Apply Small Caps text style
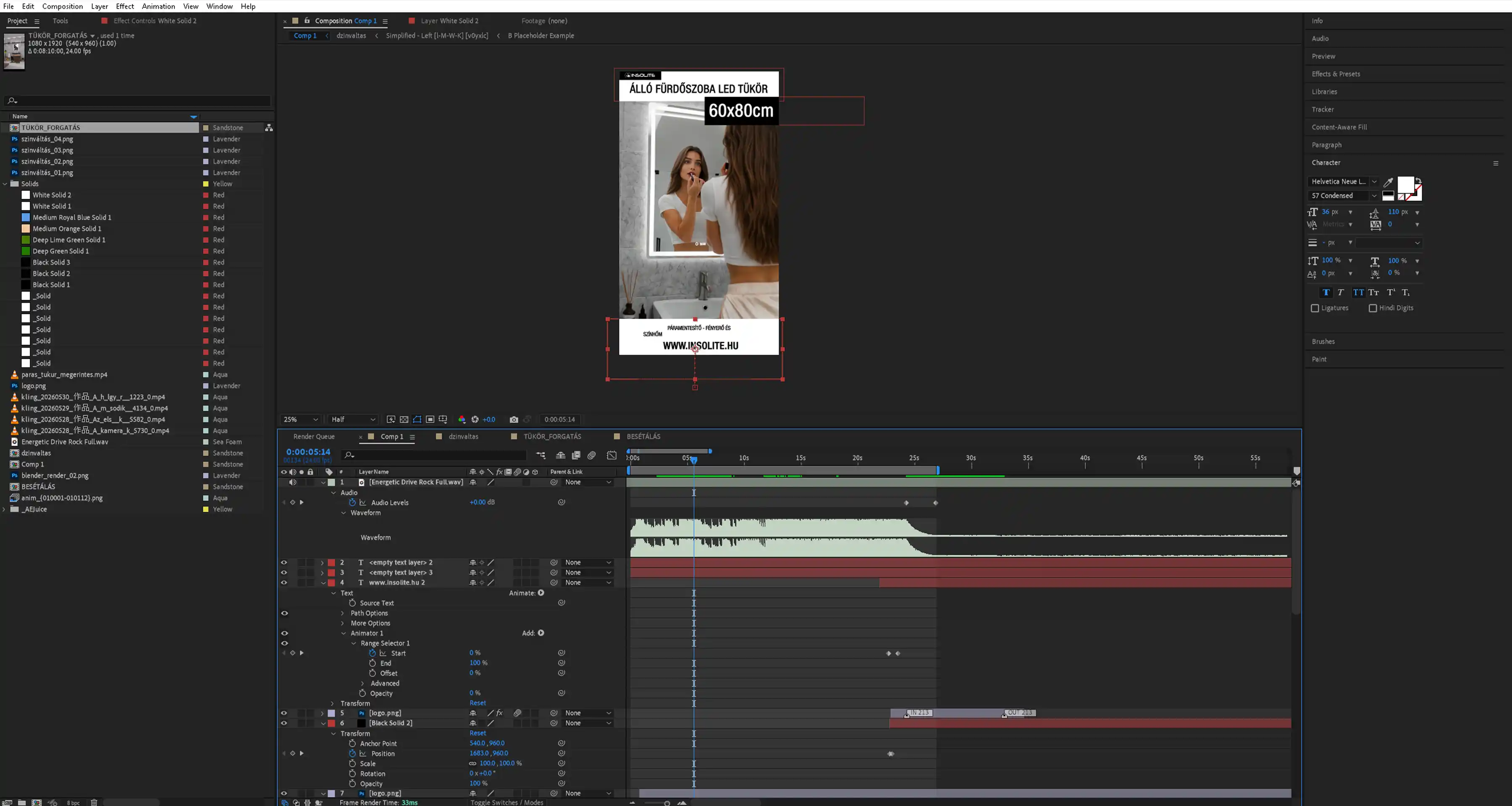Screen dimensions: 1512x806 (x=1373, y=292)
